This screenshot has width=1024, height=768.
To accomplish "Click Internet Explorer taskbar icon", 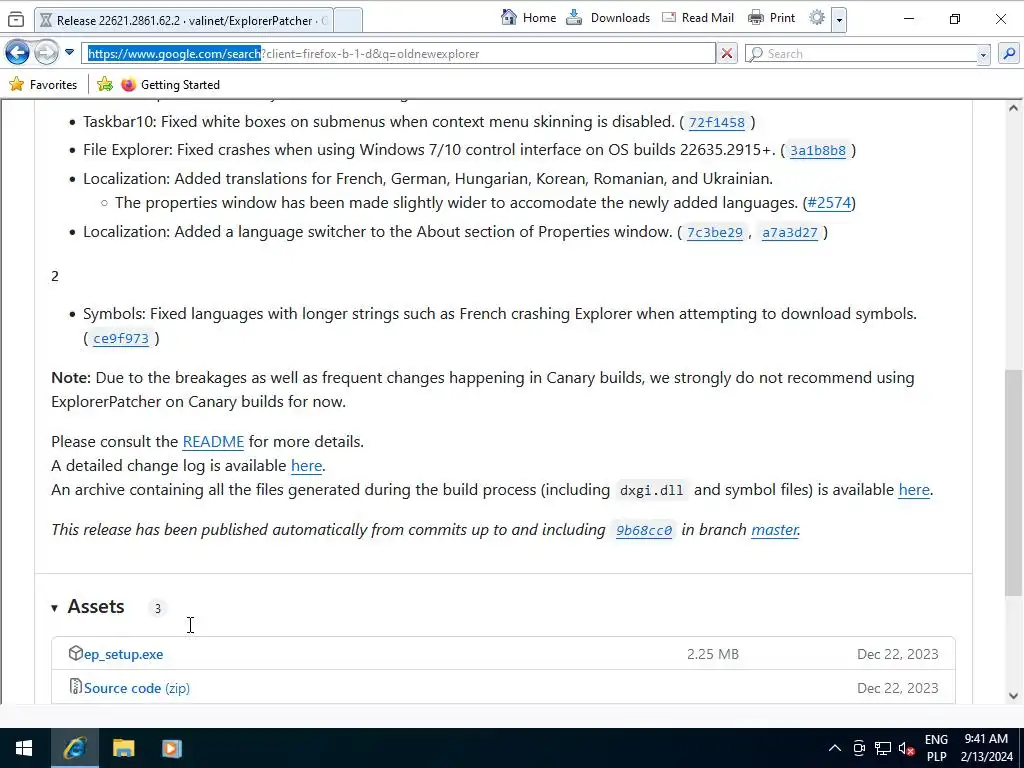I will [x=74, y=748].
